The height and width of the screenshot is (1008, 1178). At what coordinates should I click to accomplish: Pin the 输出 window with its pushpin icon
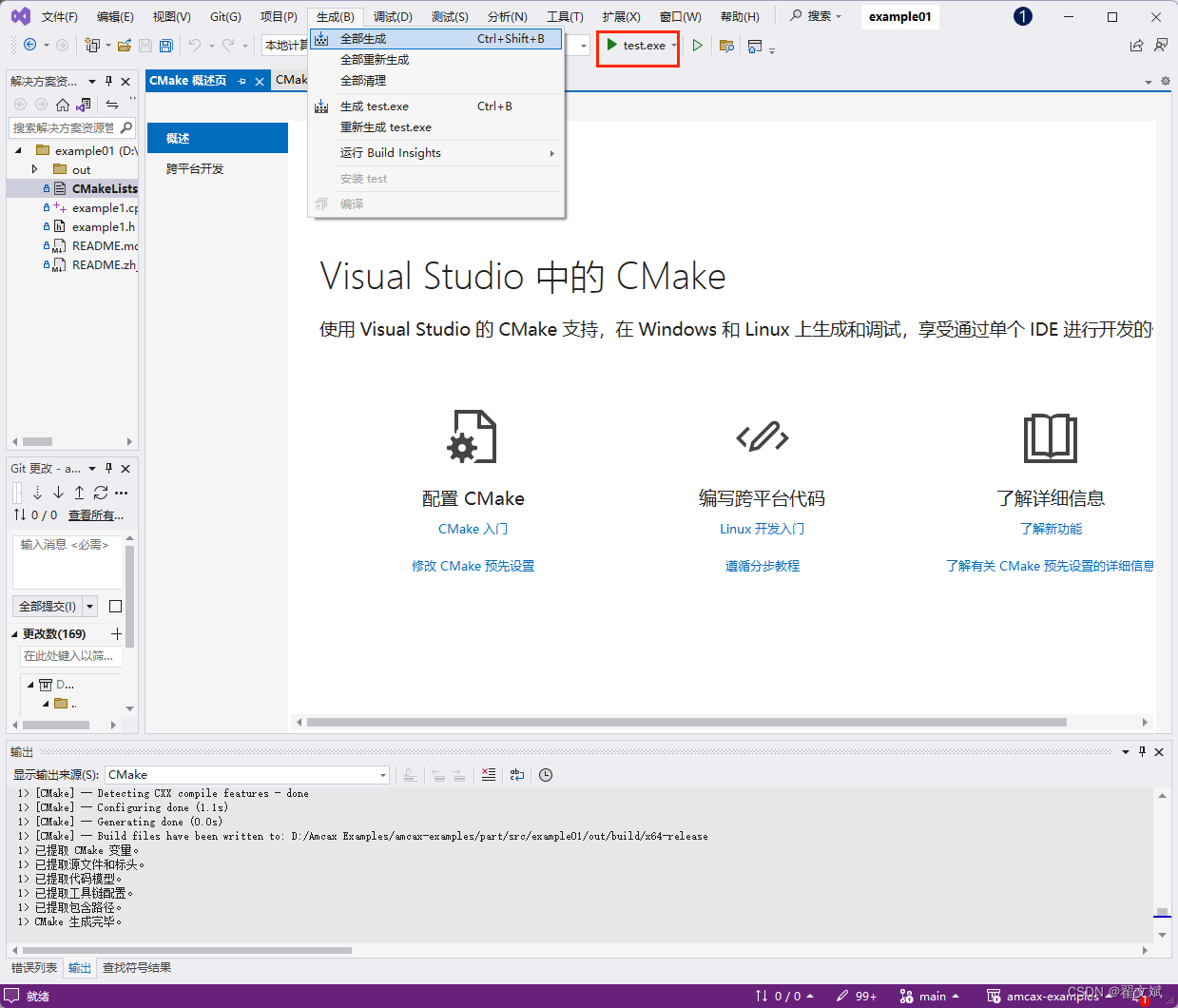tap(1141, 752)
